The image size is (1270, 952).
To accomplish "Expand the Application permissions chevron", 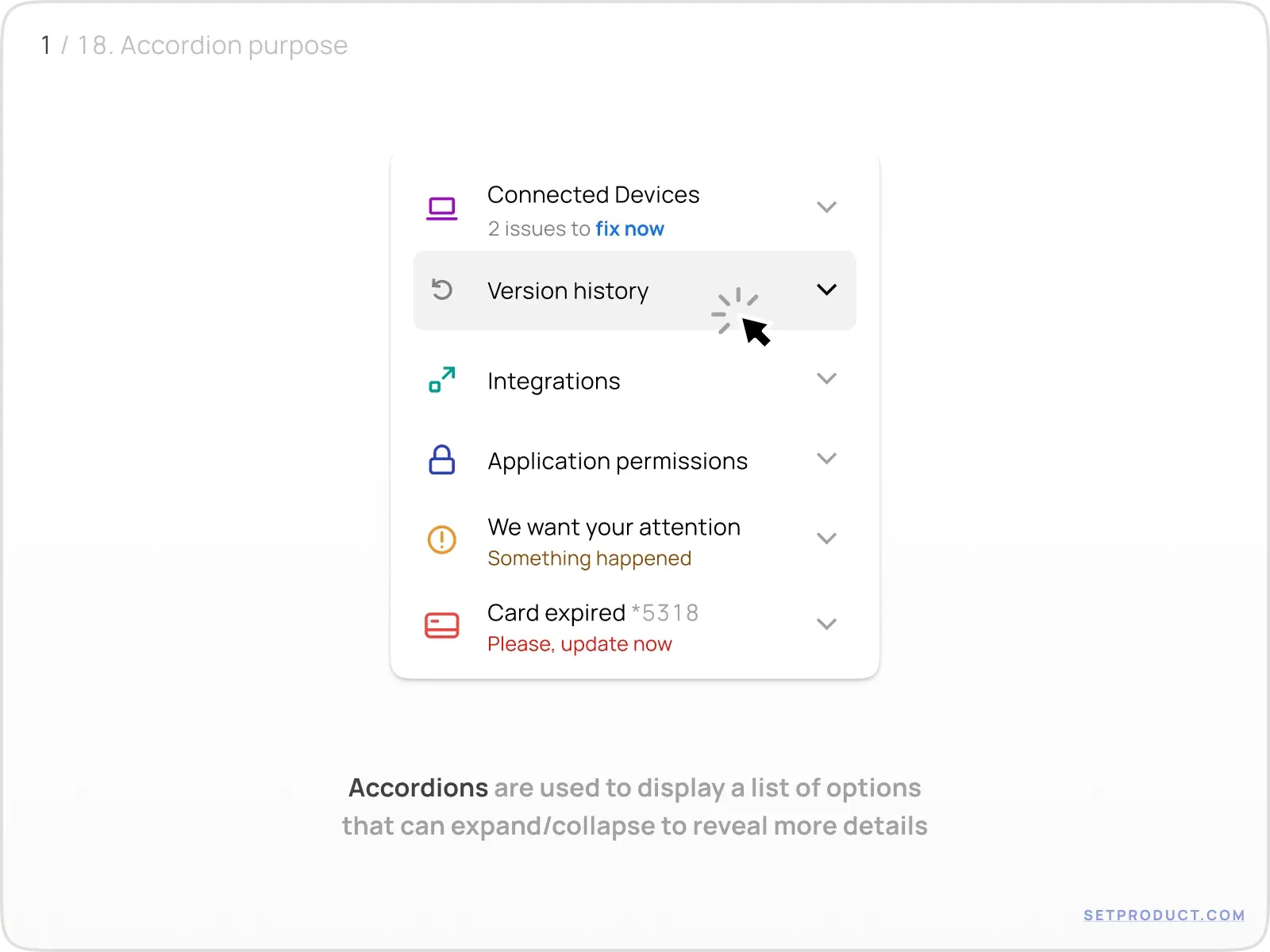I will (x=827, y=459).
